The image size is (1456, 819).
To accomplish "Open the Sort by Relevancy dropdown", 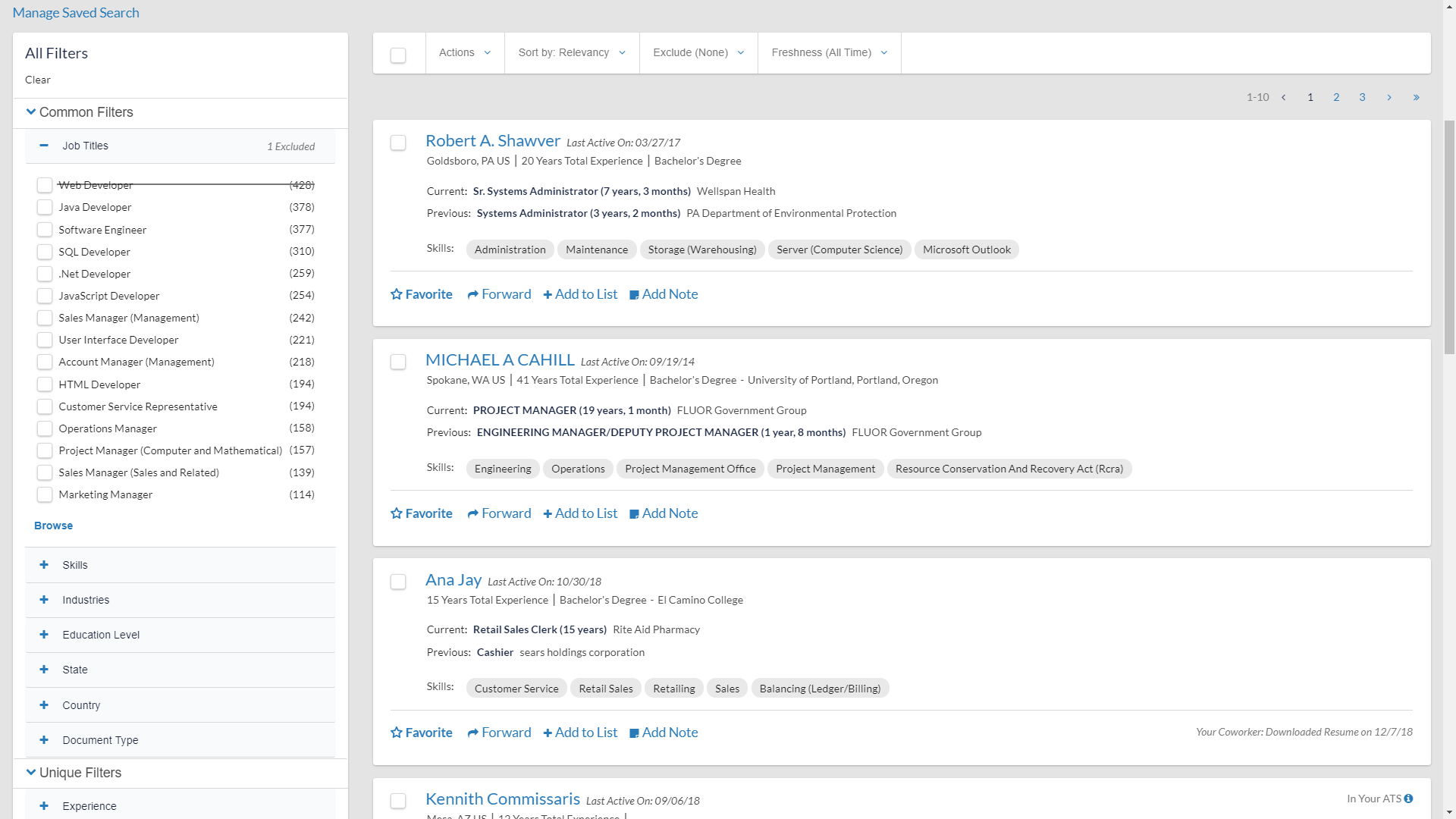I will pyautogui.click(x=572, y=52).
